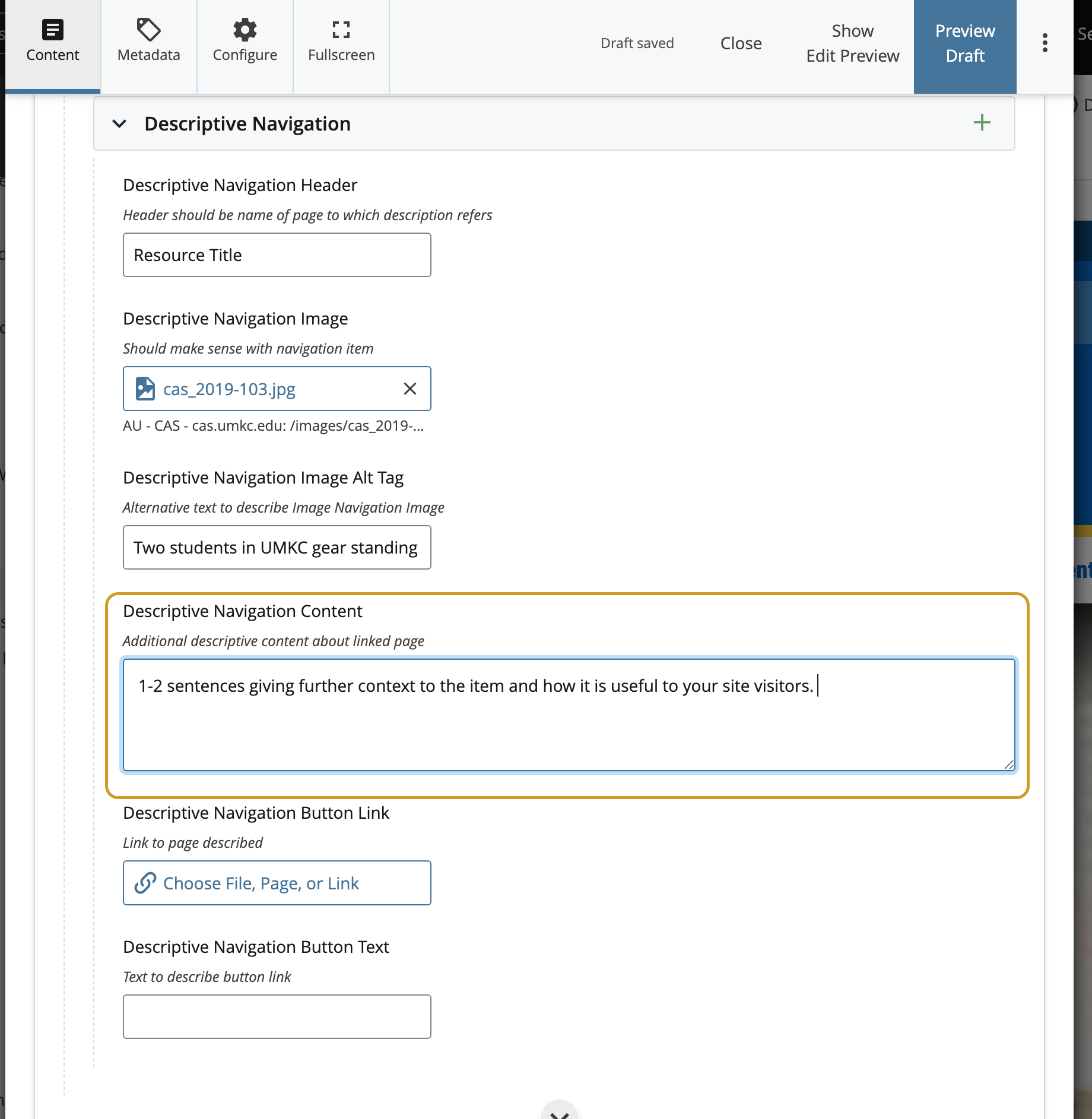The image size is (1092, 1119).
Task: Click Choose File, Page, or Link
Action: (x=277, y=883)
